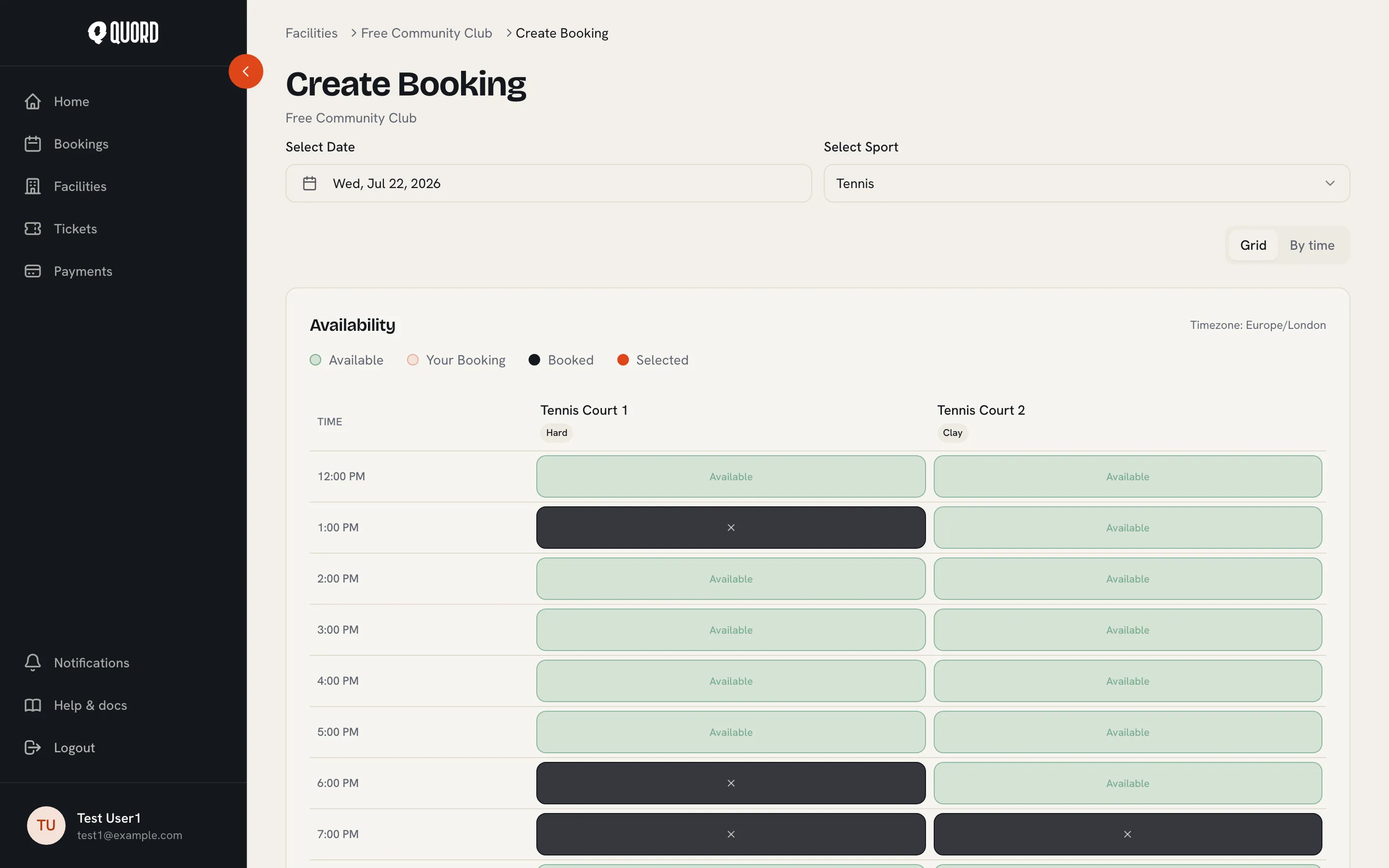
Task: Select 3:00 PM slot on Tennis Court 1
Action: [x=731, y=630]
